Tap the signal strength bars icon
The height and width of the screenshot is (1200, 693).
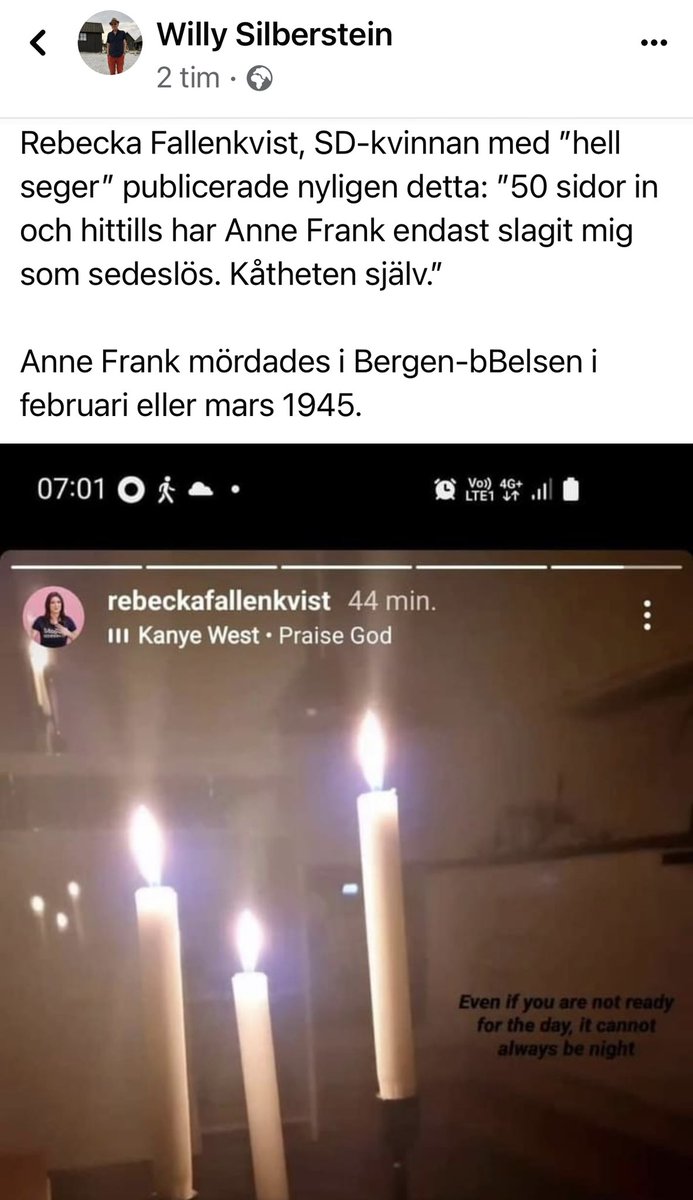540,491
